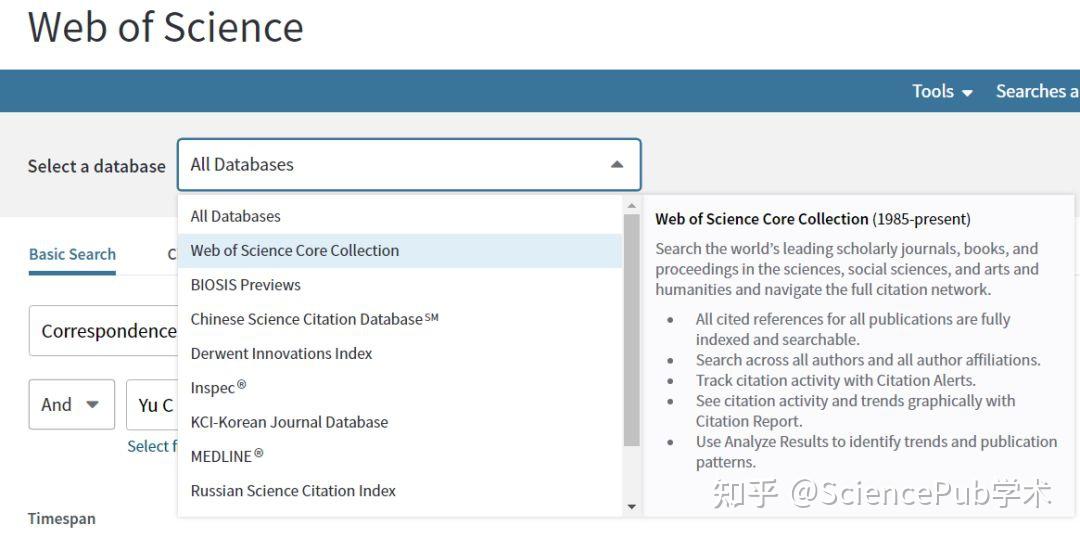Click the Select from index link

(x=152, y=446)
